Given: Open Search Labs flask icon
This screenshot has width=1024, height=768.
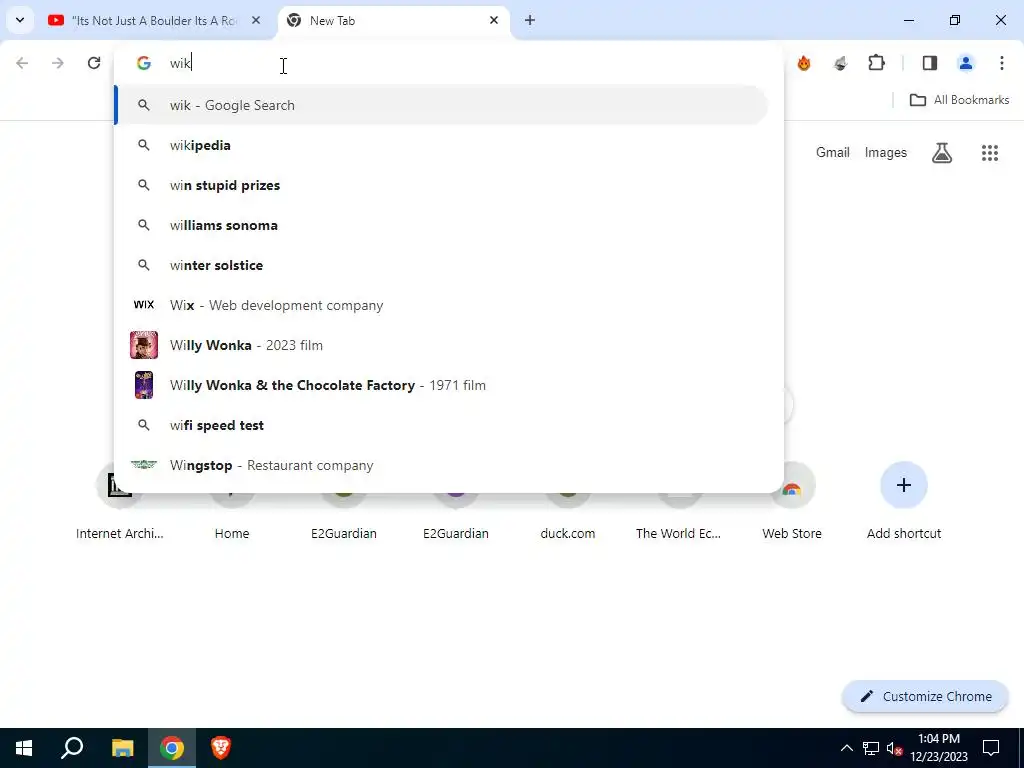Looking at the screenshot, I should pyautogui.click(x=942, y=152).
